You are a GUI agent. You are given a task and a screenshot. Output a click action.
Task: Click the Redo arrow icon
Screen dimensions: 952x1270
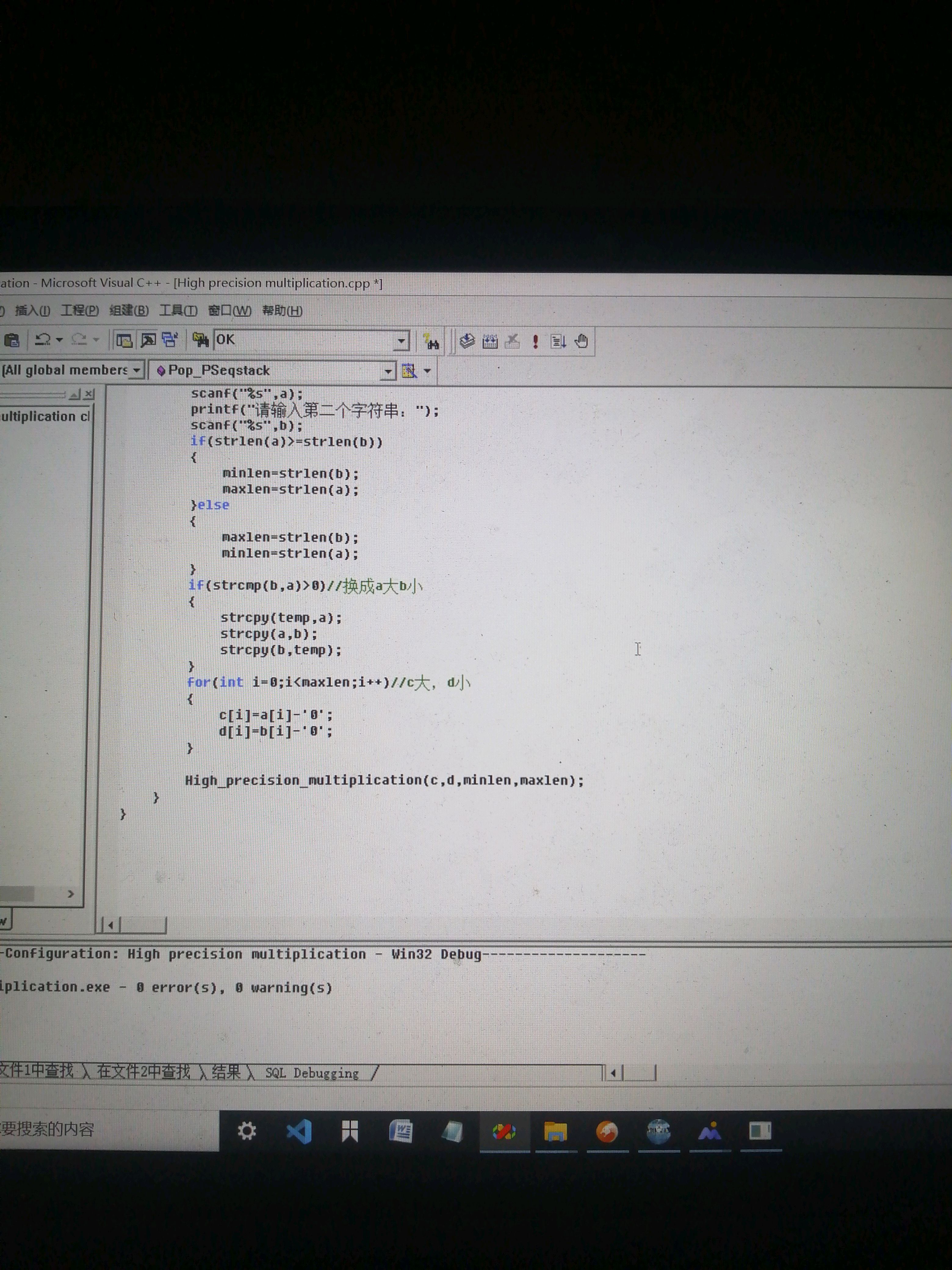click(x=79, y=340)
